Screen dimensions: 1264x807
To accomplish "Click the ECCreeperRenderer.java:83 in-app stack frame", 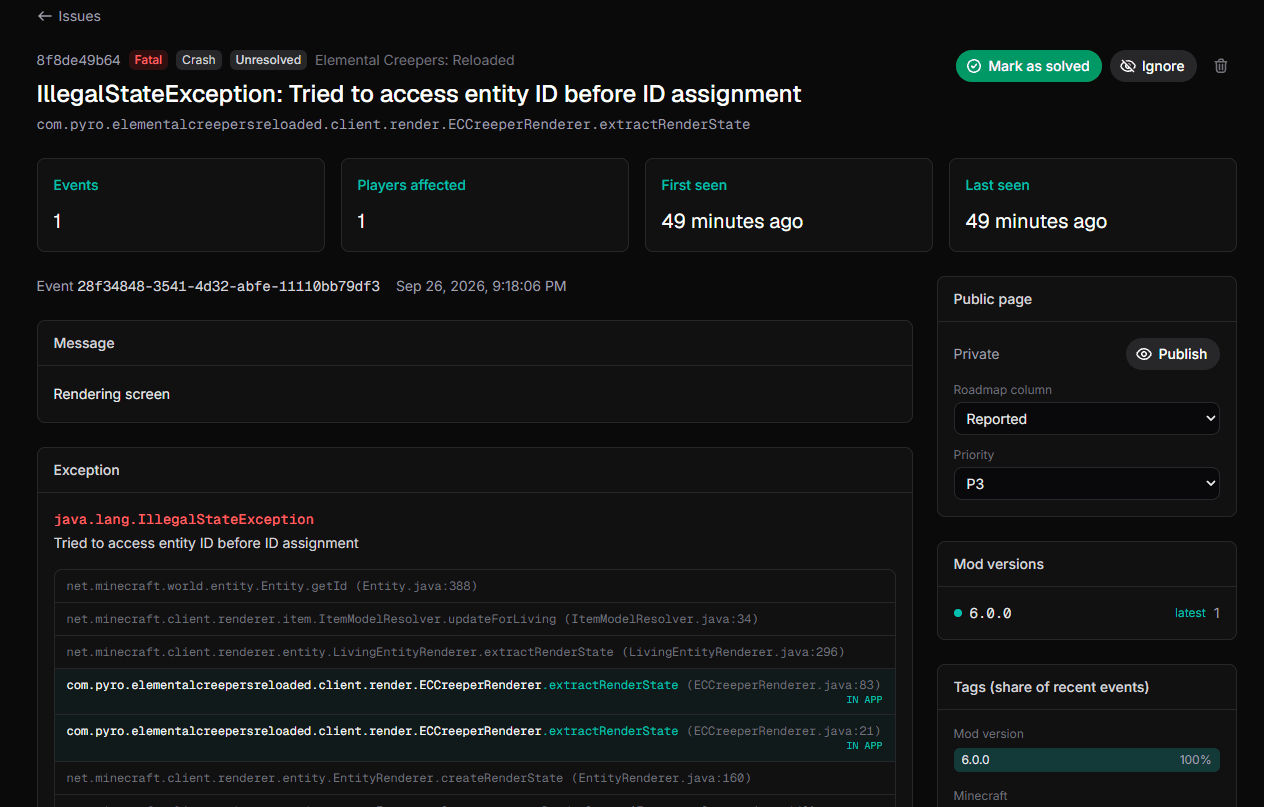I will coord(475,691).
